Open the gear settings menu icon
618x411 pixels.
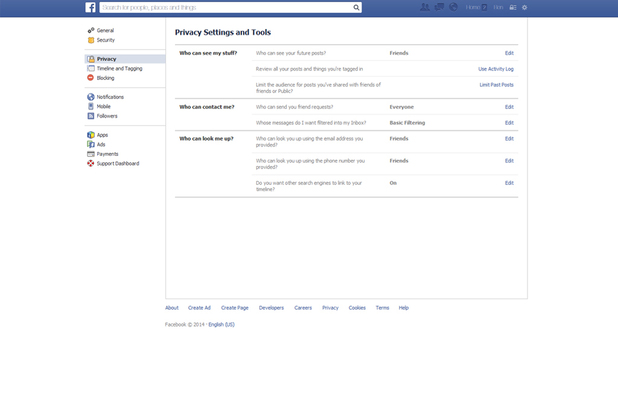point(525,7)
